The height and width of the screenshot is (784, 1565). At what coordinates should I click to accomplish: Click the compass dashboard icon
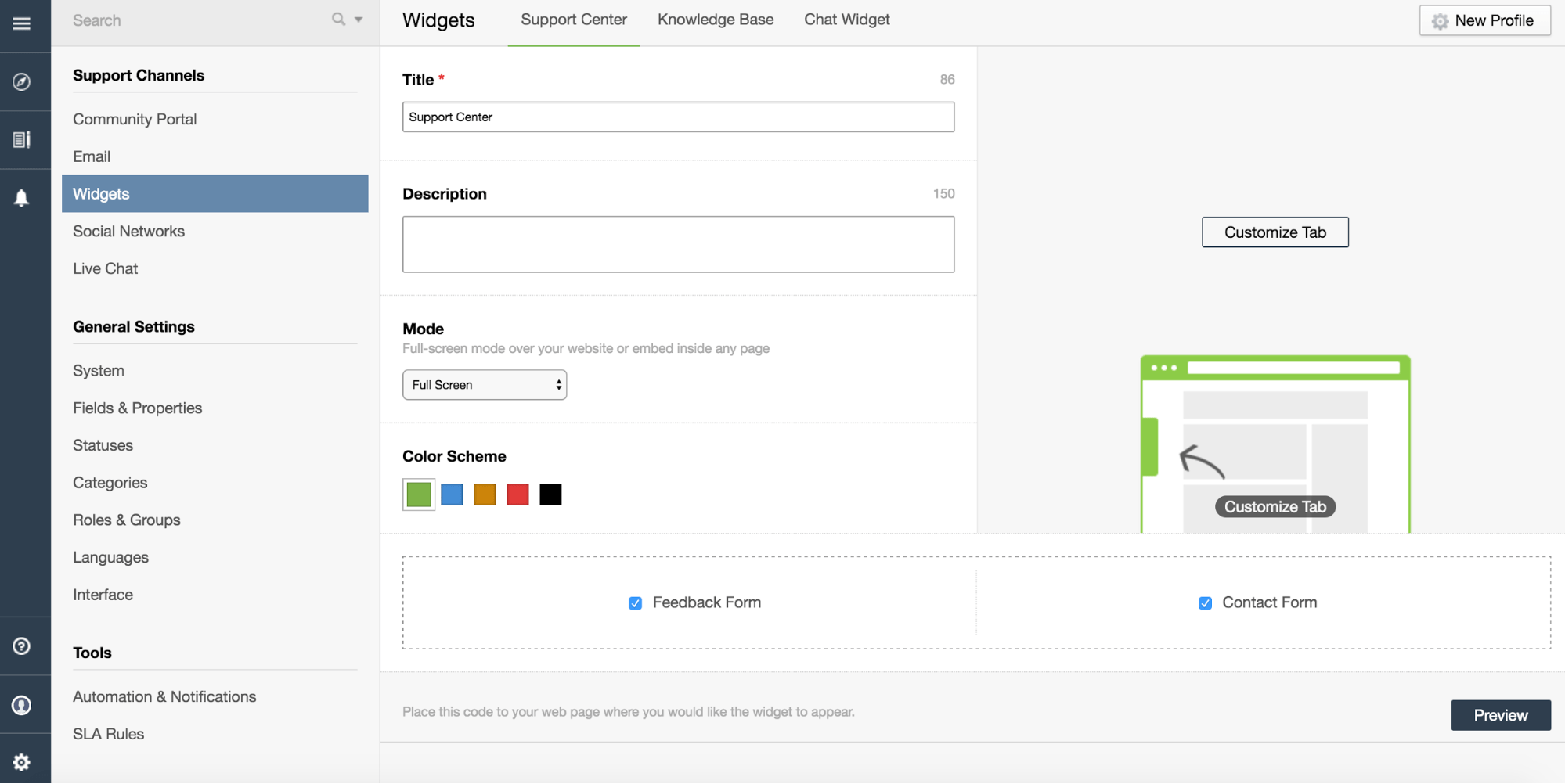coord(22,81)
